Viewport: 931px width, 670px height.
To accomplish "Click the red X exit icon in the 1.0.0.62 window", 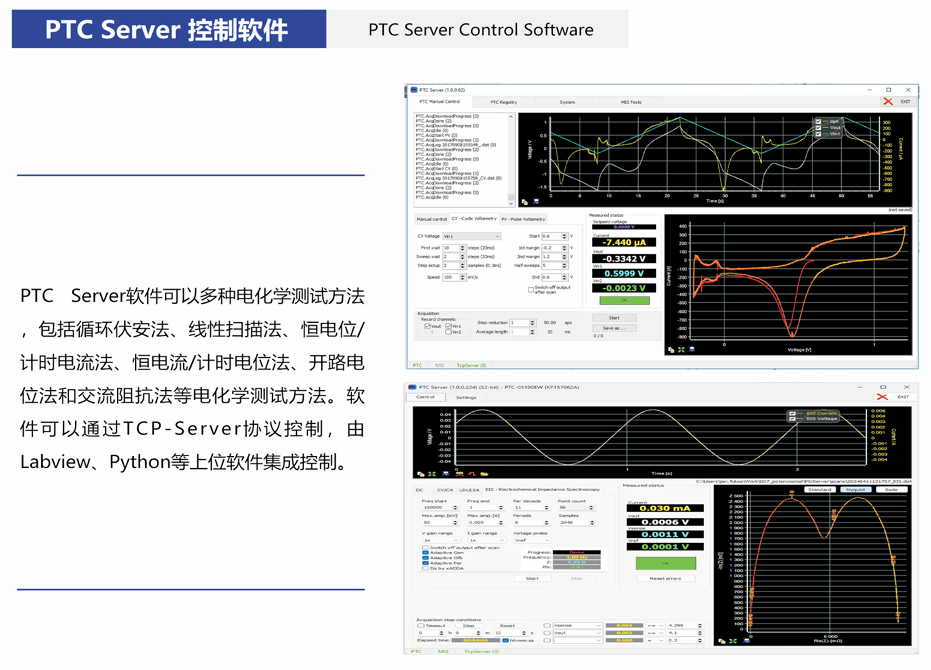I will pos(888,102).
